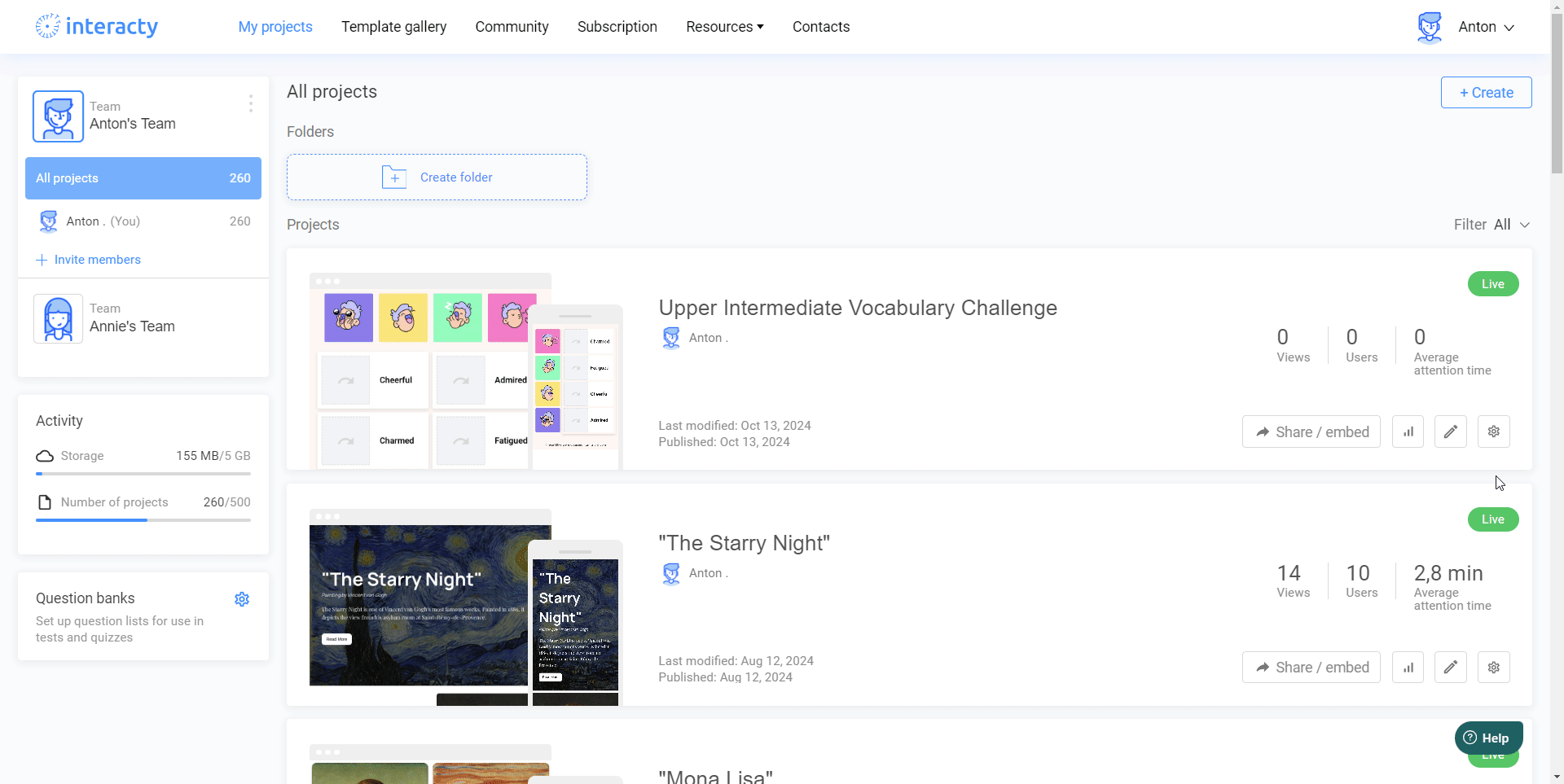Click "14" Views count for Starry Night
This screenshot has height=784, width=1564.
1289,573
